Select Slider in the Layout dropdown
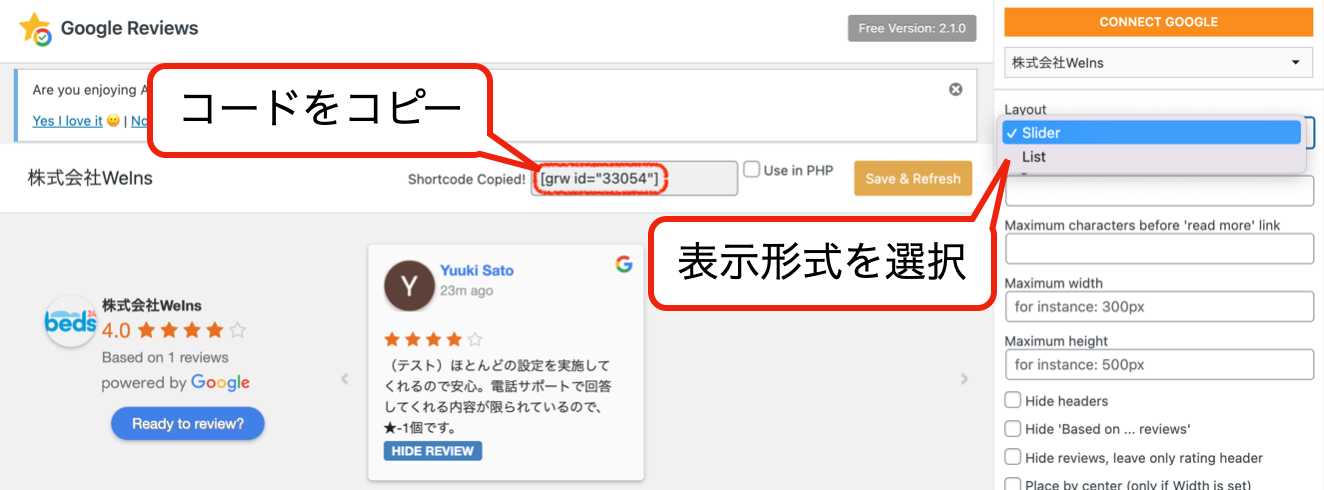The image size is (1324, 490). coord(1154,132)
